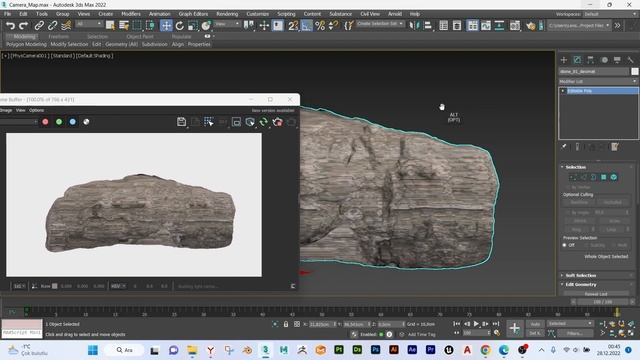Open the Utilities tab in Command Panel

[x=630, y=60]
